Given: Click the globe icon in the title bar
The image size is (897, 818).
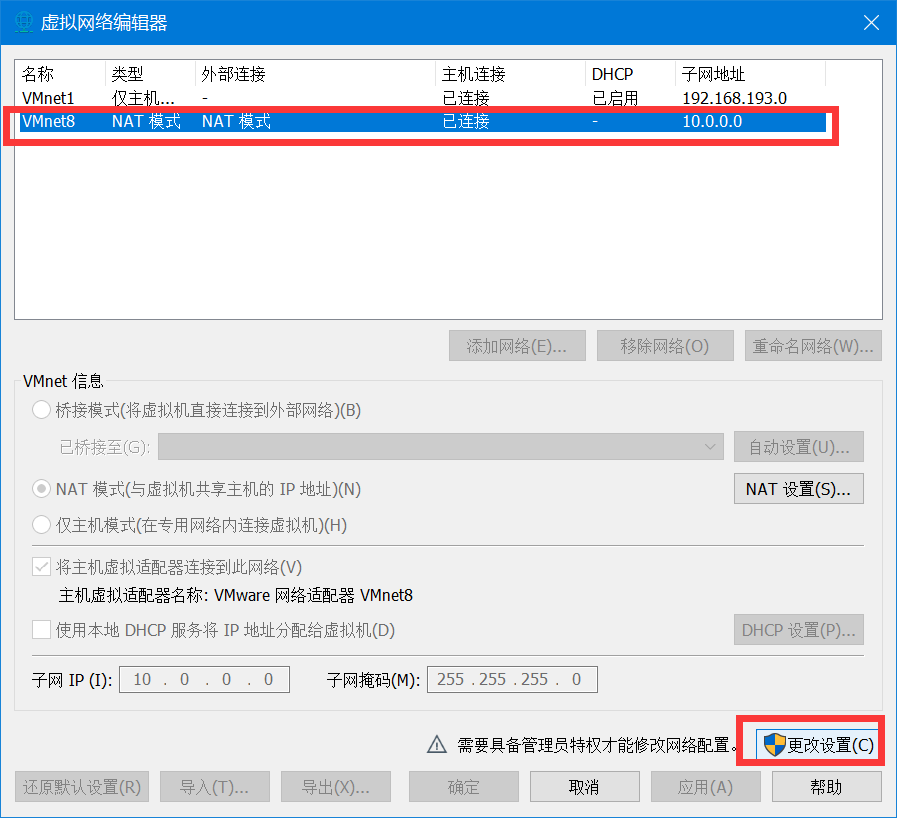Looking at the screenshot, I should 23,22.
